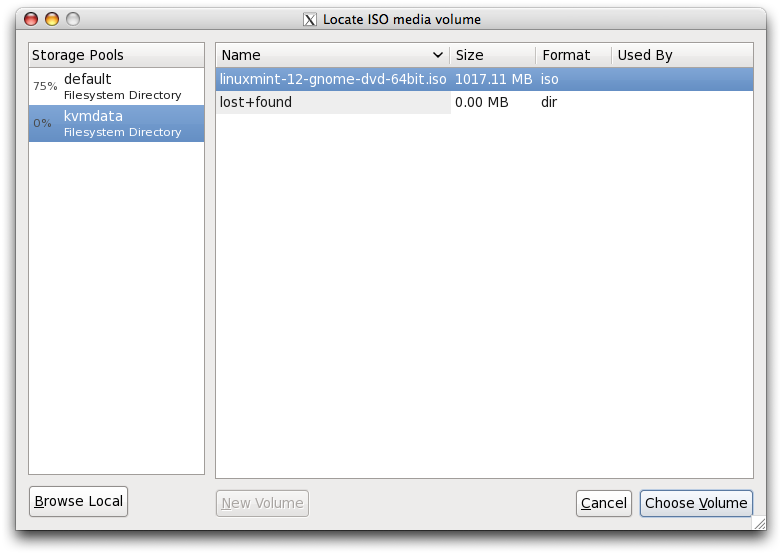Close the window with red button
782x554 pixels.
[x=31, y=19]
